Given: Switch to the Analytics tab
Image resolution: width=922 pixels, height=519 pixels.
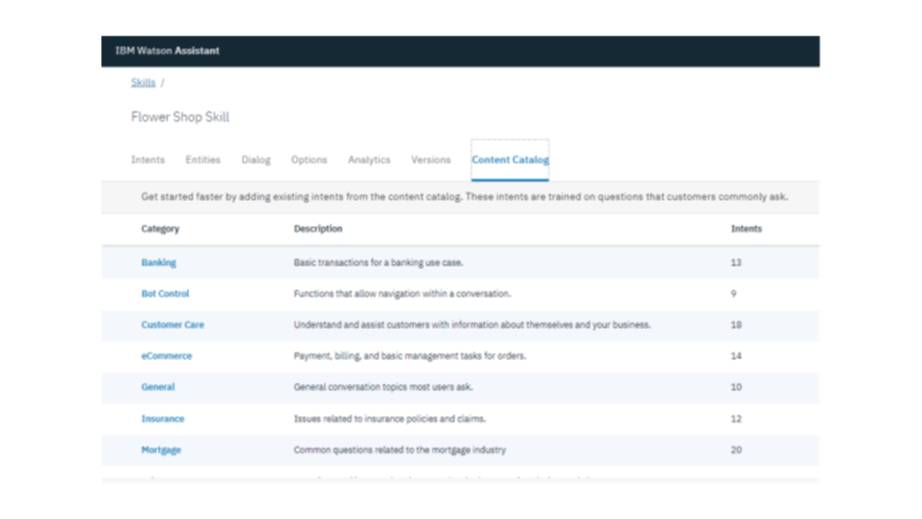Looking at the screenshot, I should click(369, 160).
